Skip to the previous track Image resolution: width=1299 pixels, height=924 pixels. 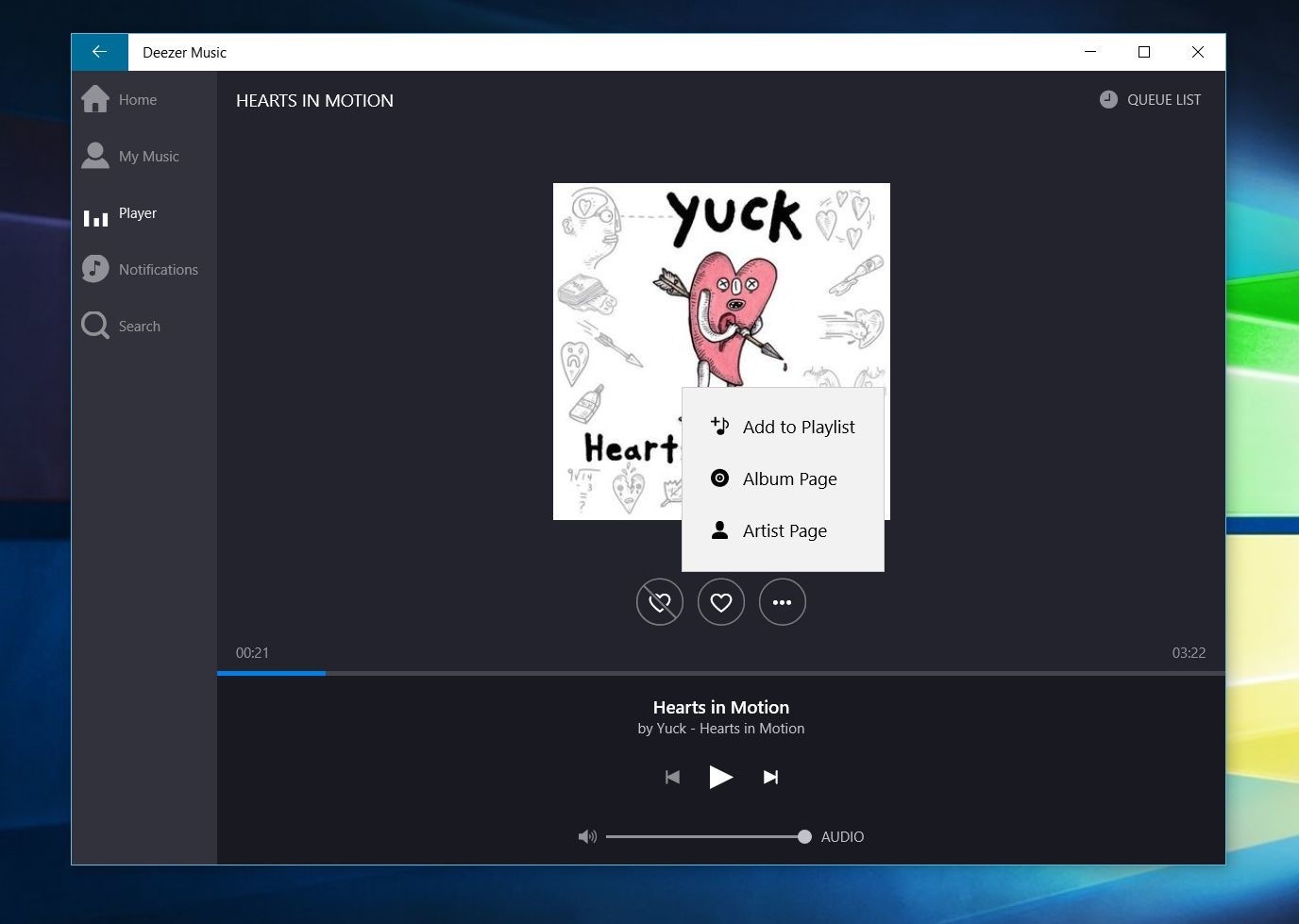(x=672, y=777)
